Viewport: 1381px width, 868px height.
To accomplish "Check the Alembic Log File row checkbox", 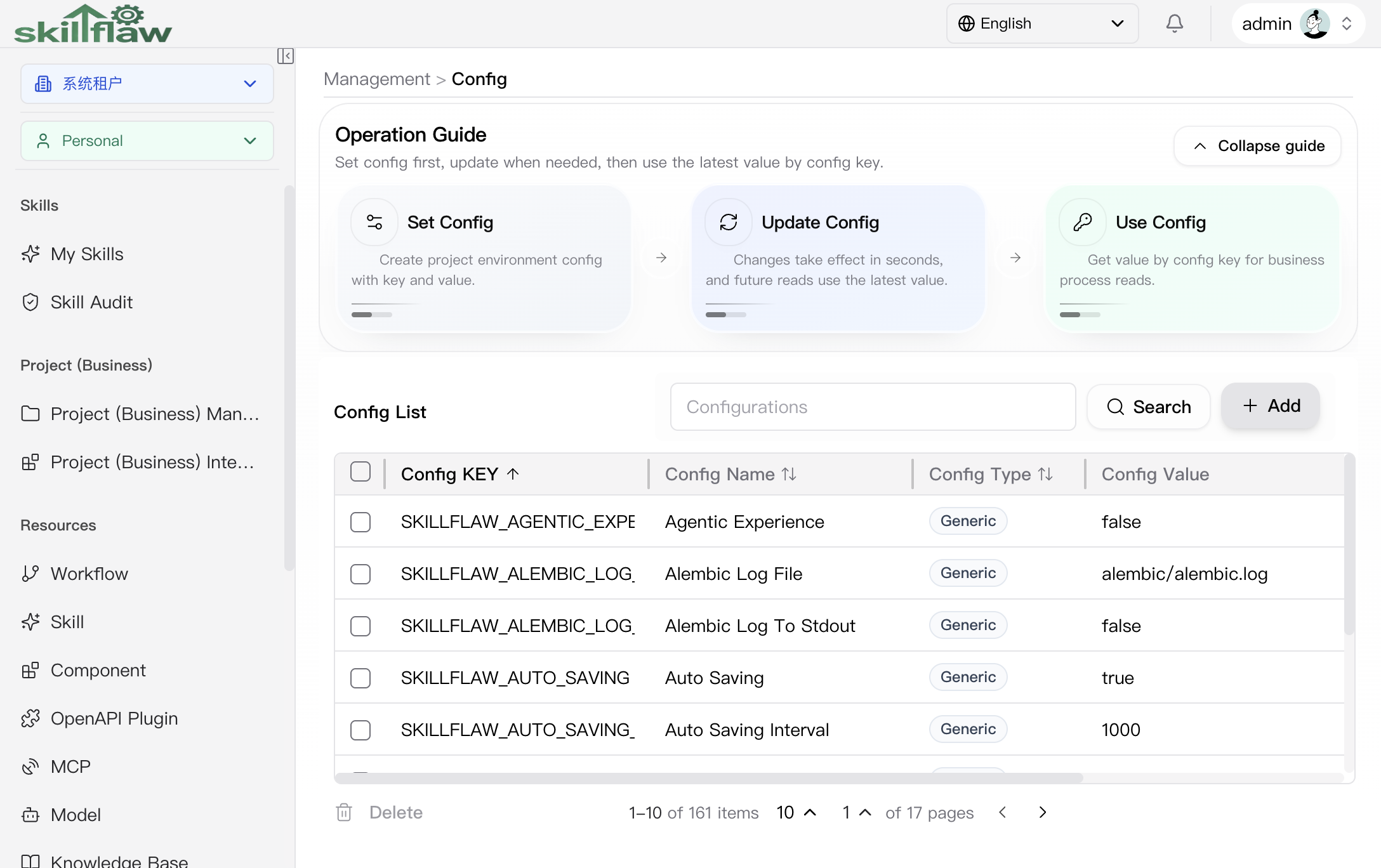I will point(360,574).
